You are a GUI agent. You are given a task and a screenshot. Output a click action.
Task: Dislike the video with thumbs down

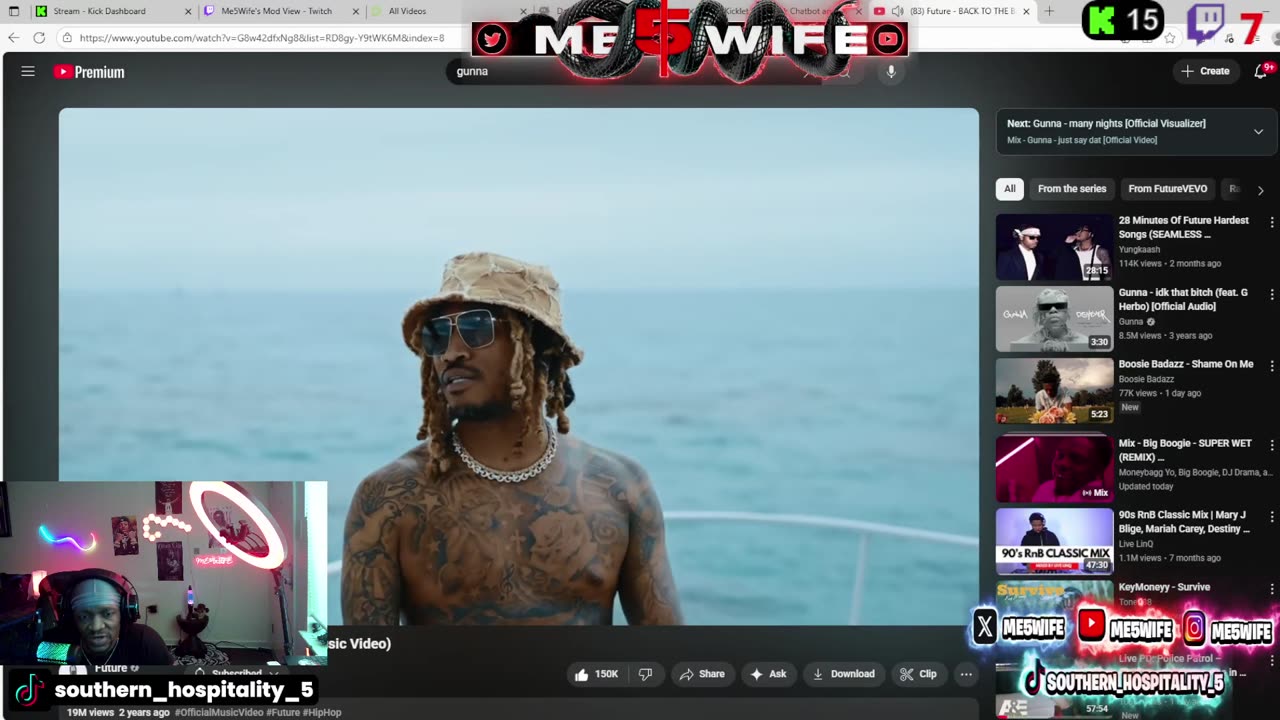point(645,674)
